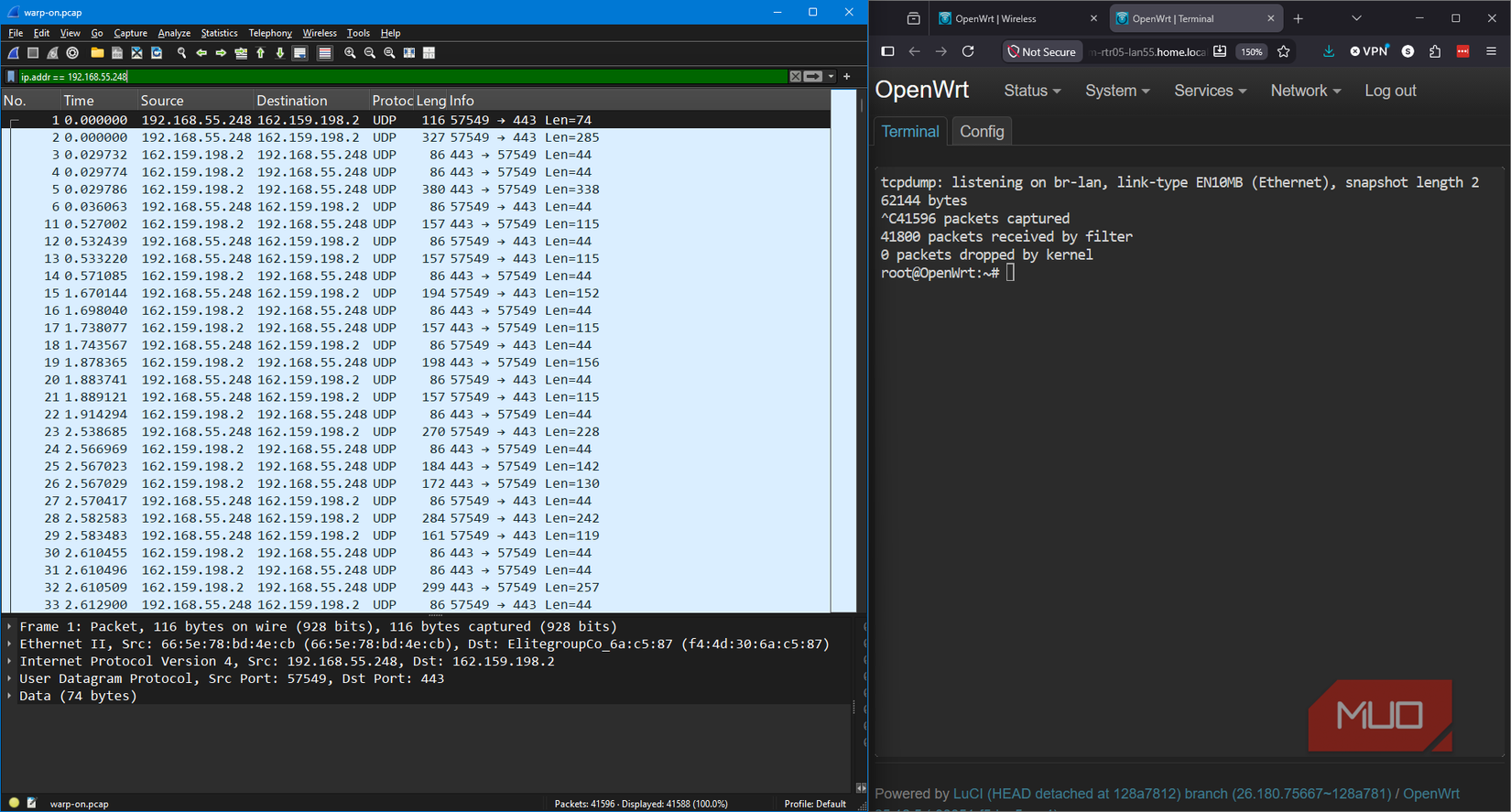
Task: Reload the browser page
Action: click(x=968, y=51)
